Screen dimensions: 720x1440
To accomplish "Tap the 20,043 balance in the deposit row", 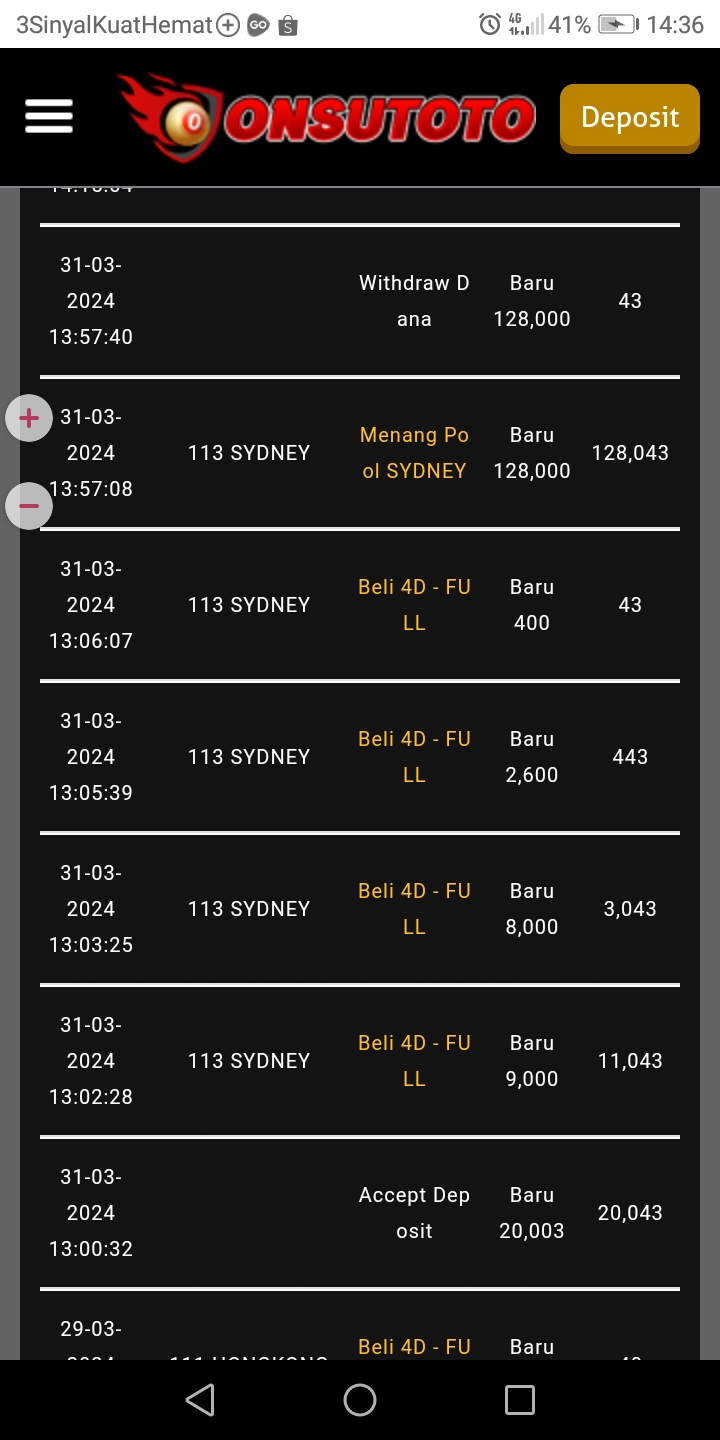I will 630,1213.
